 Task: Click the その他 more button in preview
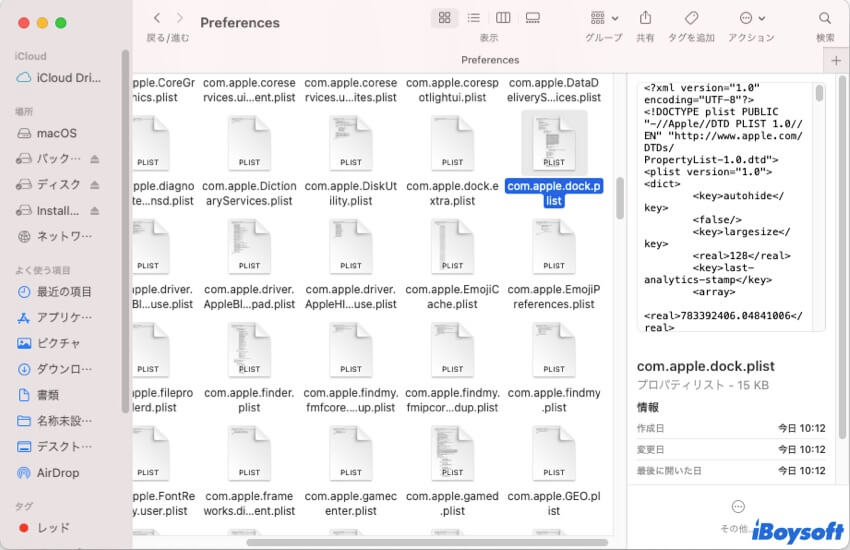pyautogui.click(x=738, y=515)
